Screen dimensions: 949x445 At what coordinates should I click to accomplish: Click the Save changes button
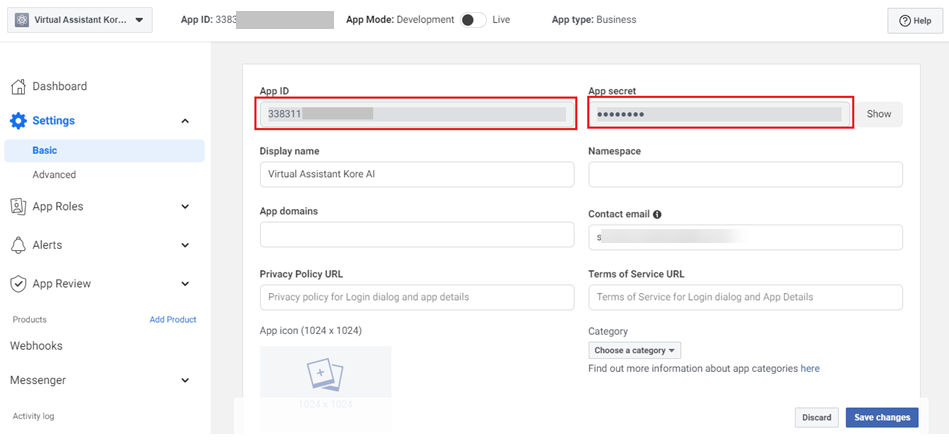point(881,417)
